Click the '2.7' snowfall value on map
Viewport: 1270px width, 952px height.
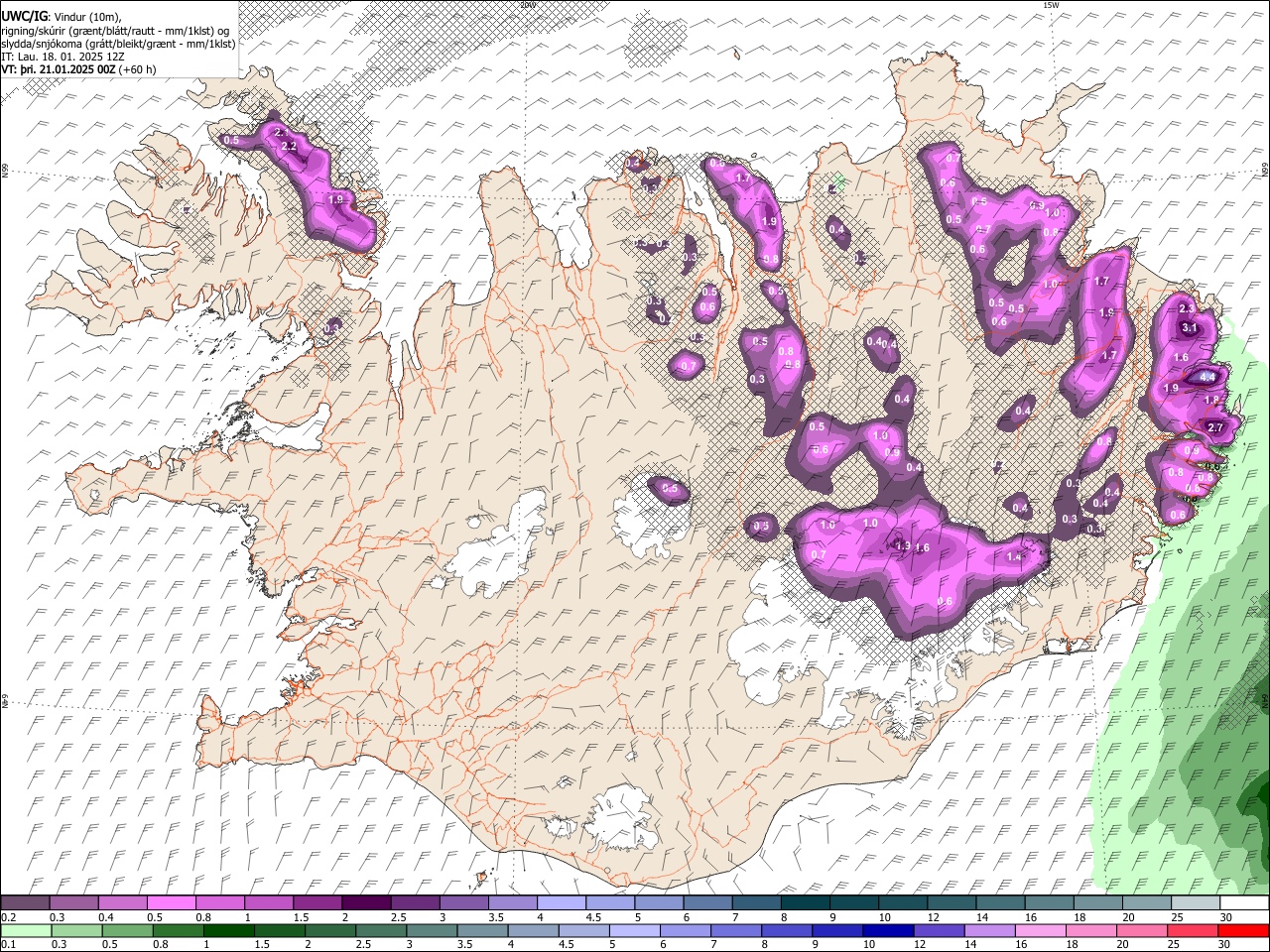click(x=1215, y=427)
